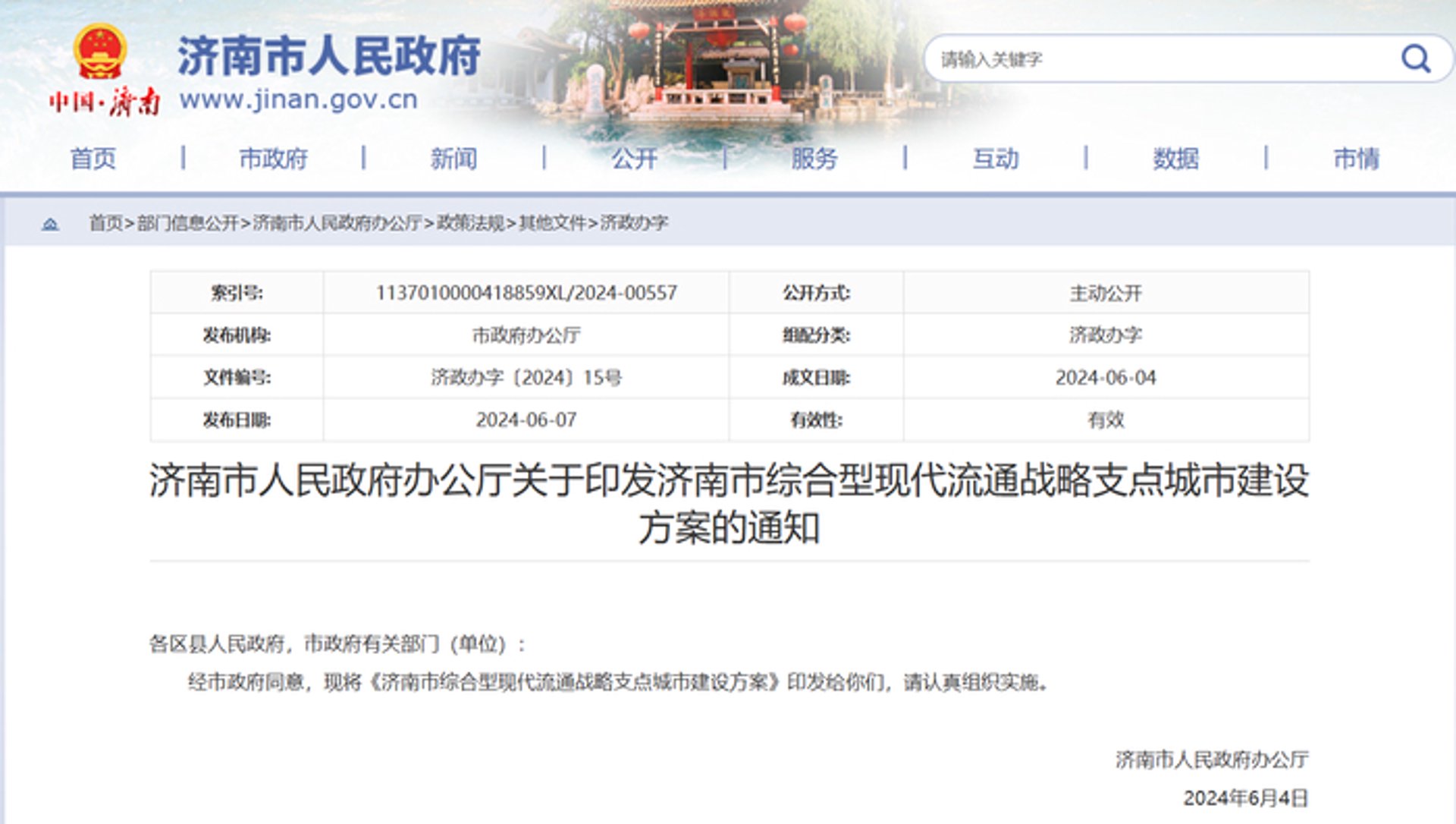Screen dimensions: 1456x824
Task: Click the 市政府办公厅 table cell
Action: point(526,335)
